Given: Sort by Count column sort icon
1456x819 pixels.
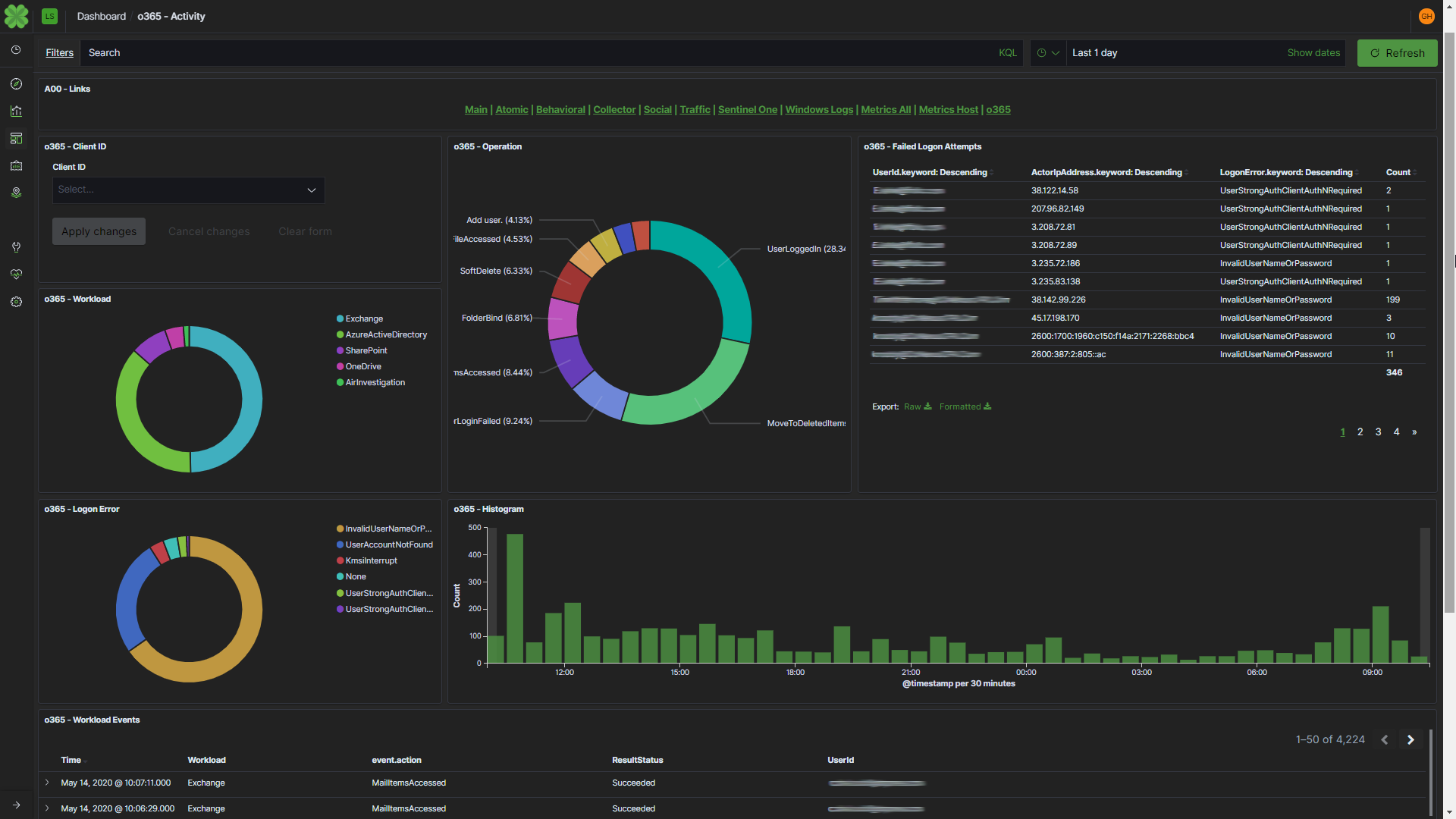Looking at the screenshot, I should click(1415, 173).
